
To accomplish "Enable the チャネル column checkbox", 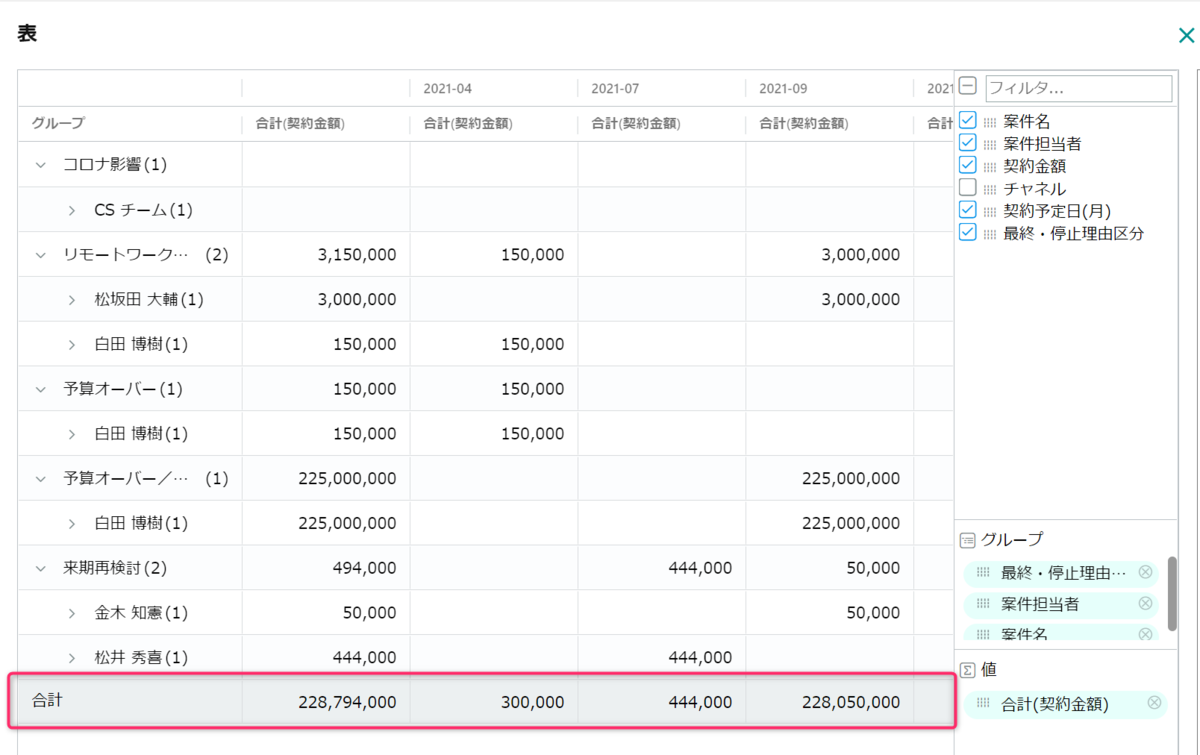I will tap(967, 188).
